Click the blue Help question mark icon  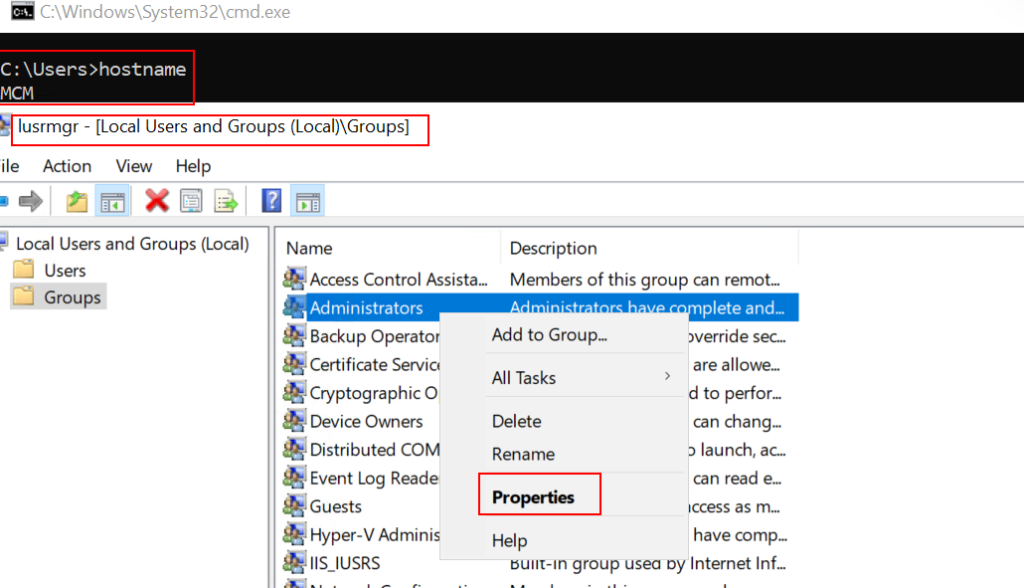point(271,201)
